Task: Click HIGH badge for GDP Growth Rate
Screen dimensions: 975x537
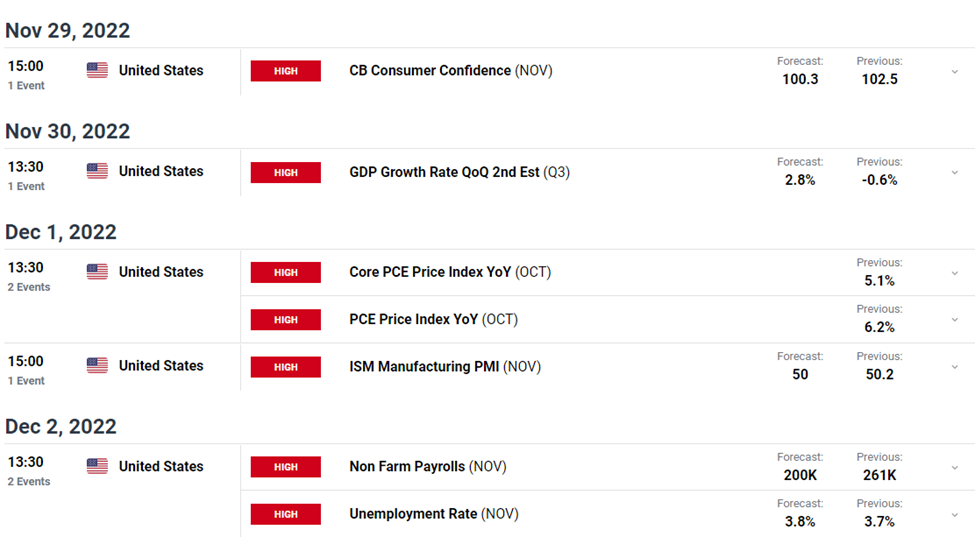Action: click(x=286, y=172)
